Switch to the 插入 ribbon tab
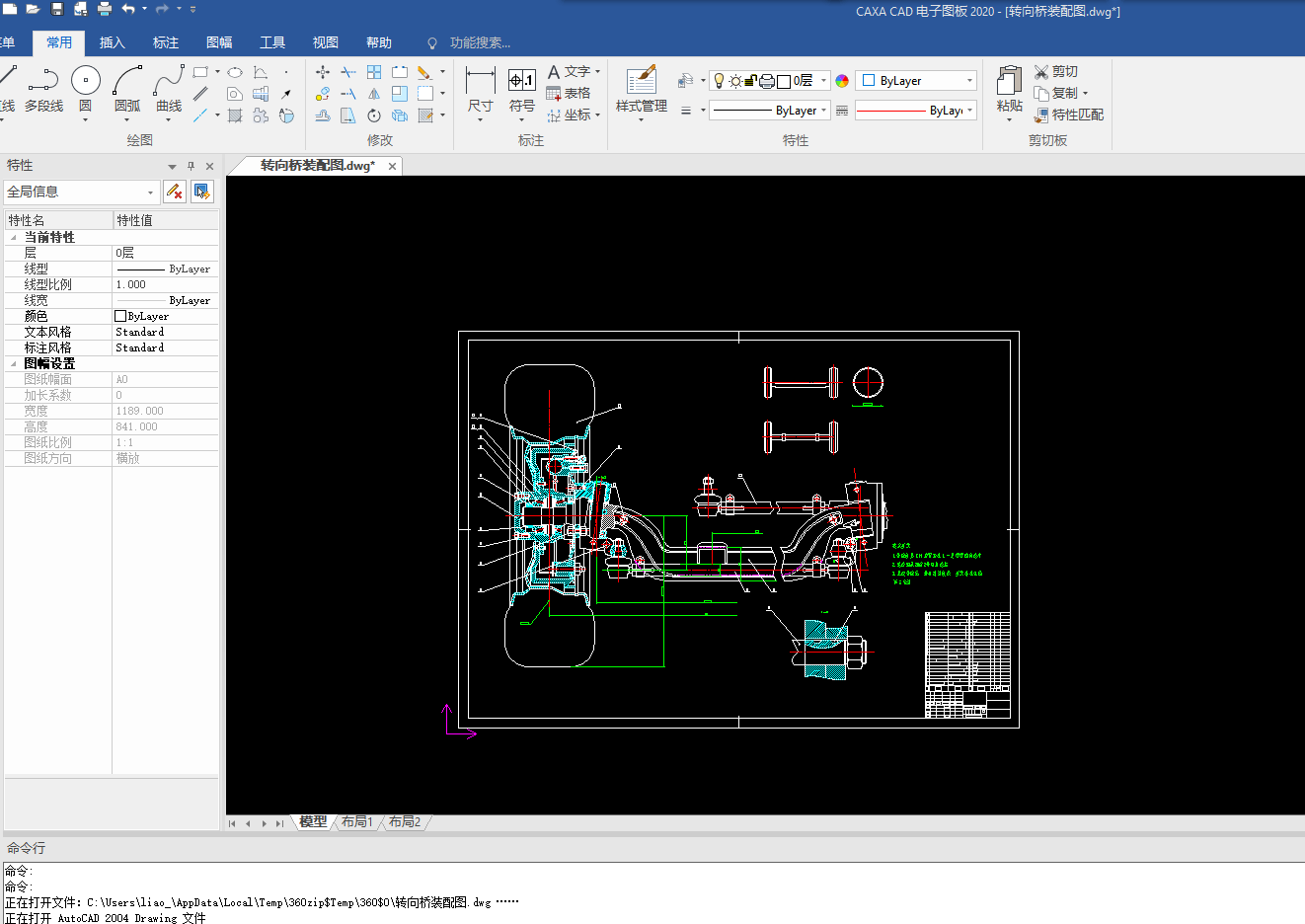1305x924 pixels. click(113, 42)
